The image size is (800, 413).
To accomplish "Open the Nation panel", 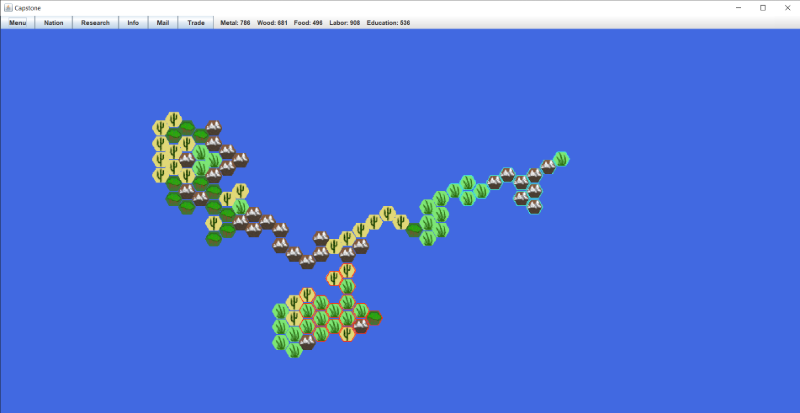I will 53,22.
